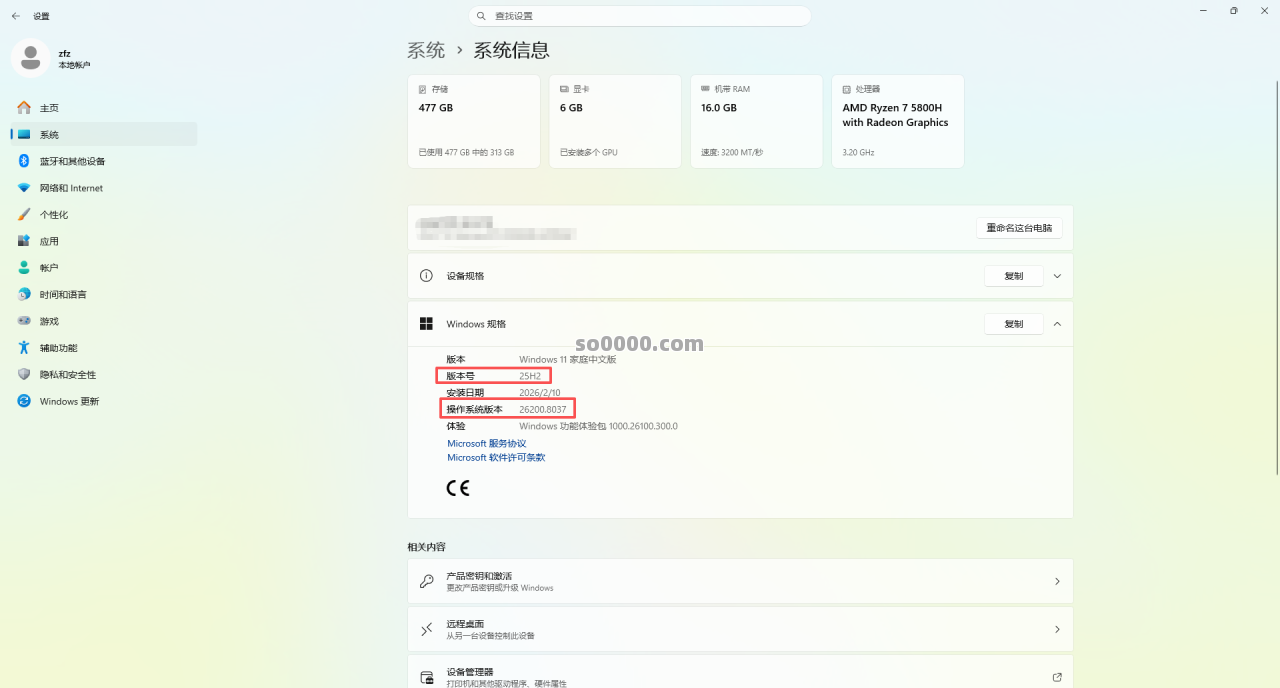The height and width of the screenshot is (688, 1280).
Task: Expand the Device specifications (设备规格) section
Action: (1057, 276)
